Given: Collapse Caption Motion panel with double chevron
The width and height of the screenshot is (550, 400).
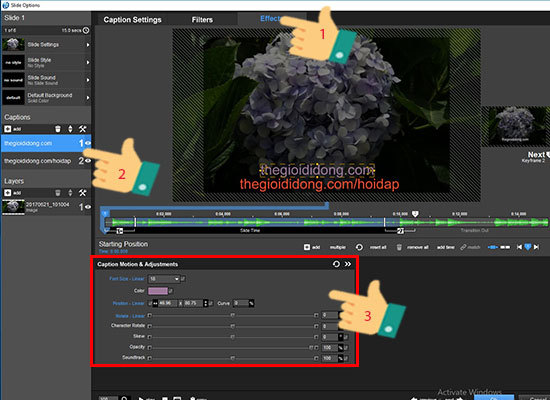Looking at the screenshot, I should [348, 264].
